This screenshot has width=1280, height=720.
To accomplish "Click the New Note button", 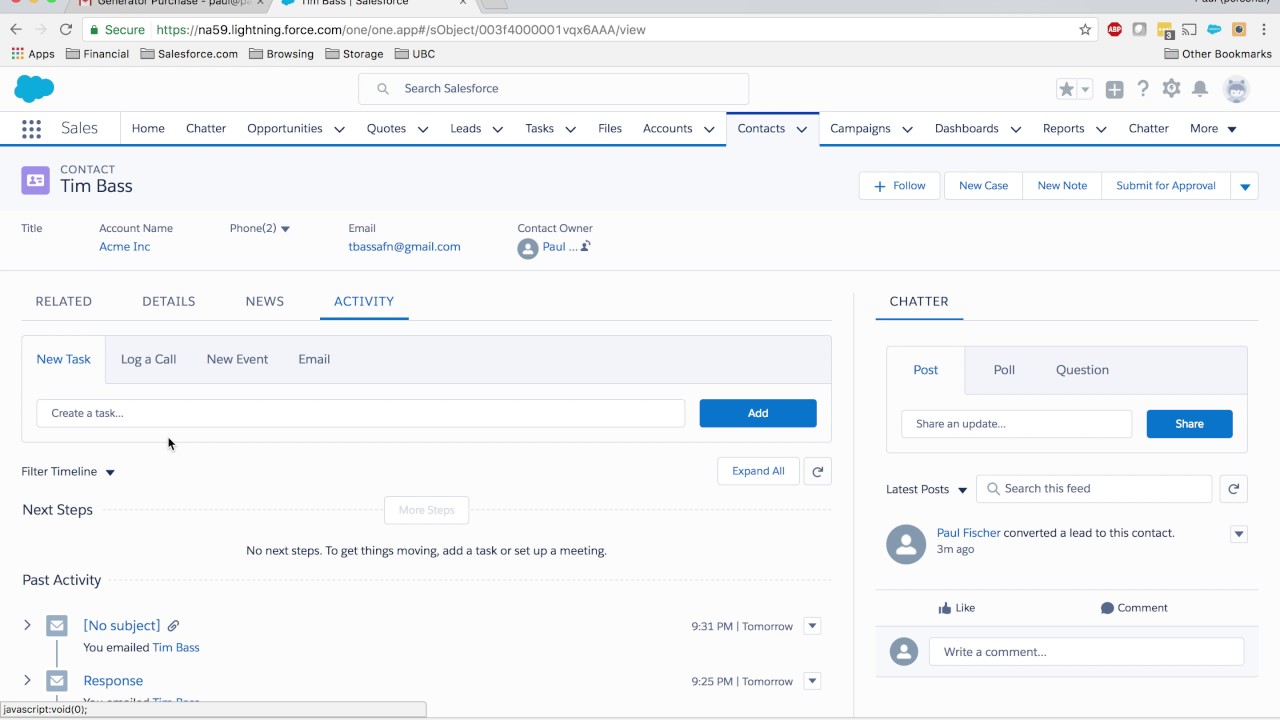I will 1062,186.
